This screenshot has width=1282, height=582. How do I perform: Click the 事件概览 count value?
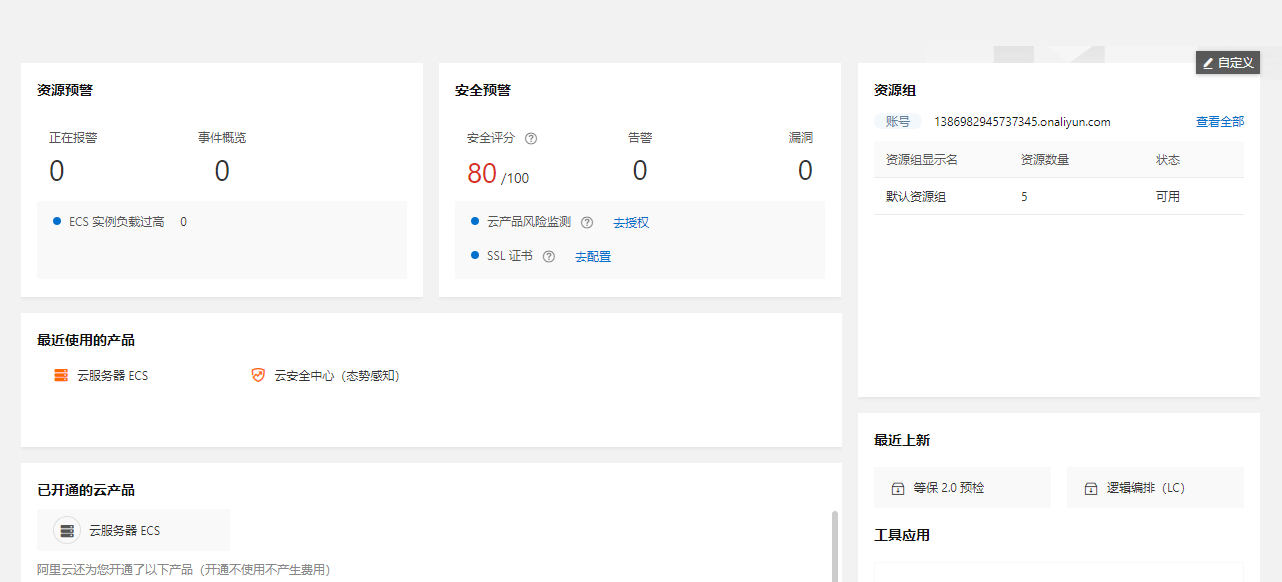[x=222, y=171]
